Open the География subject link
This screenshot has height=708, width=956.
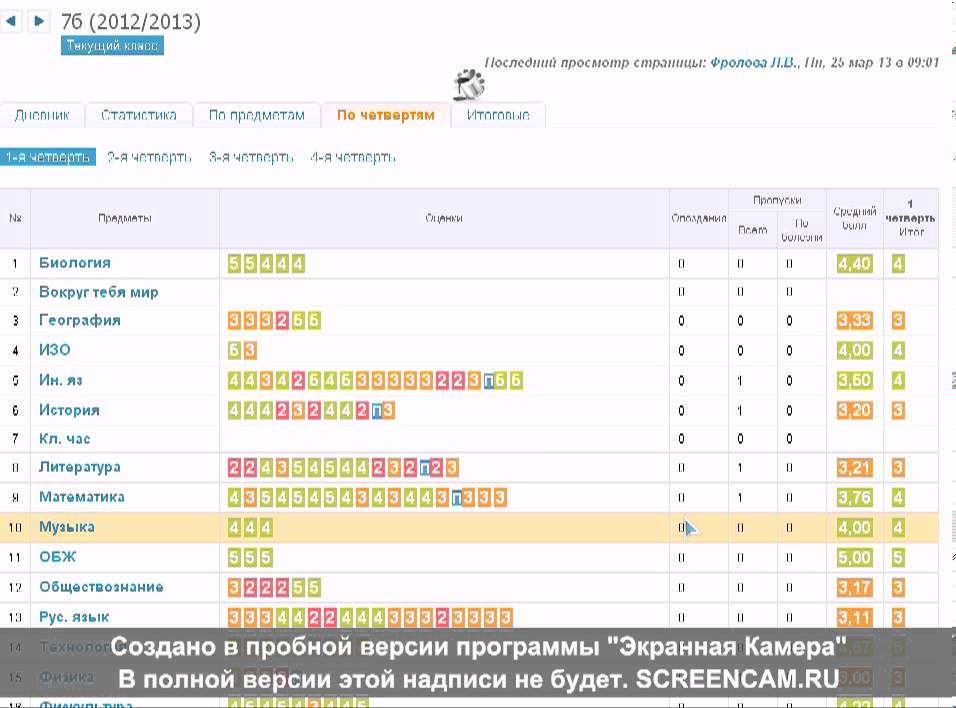(x=80, y=320)
